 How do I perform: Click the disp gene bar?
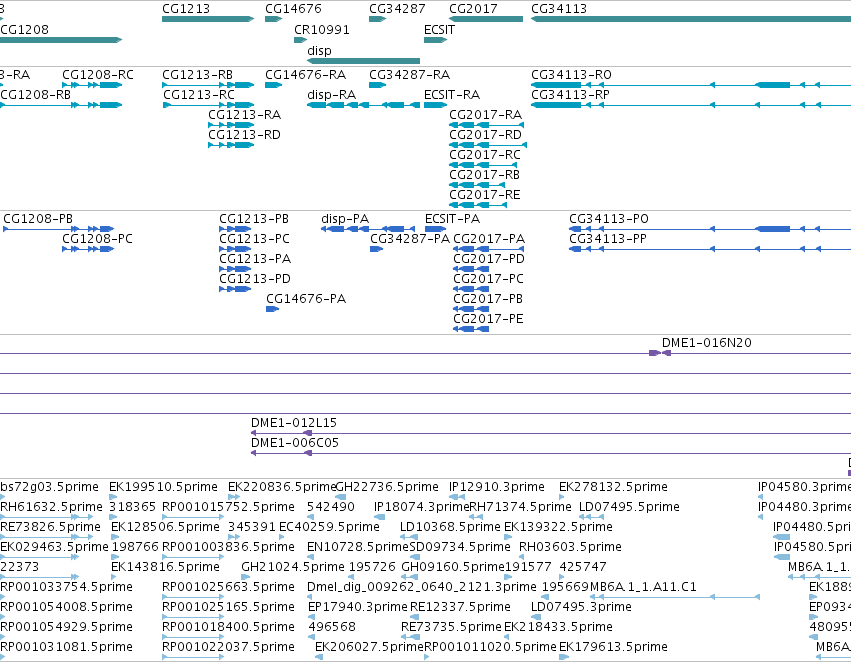pyautogui.click(x=364, y=61)
